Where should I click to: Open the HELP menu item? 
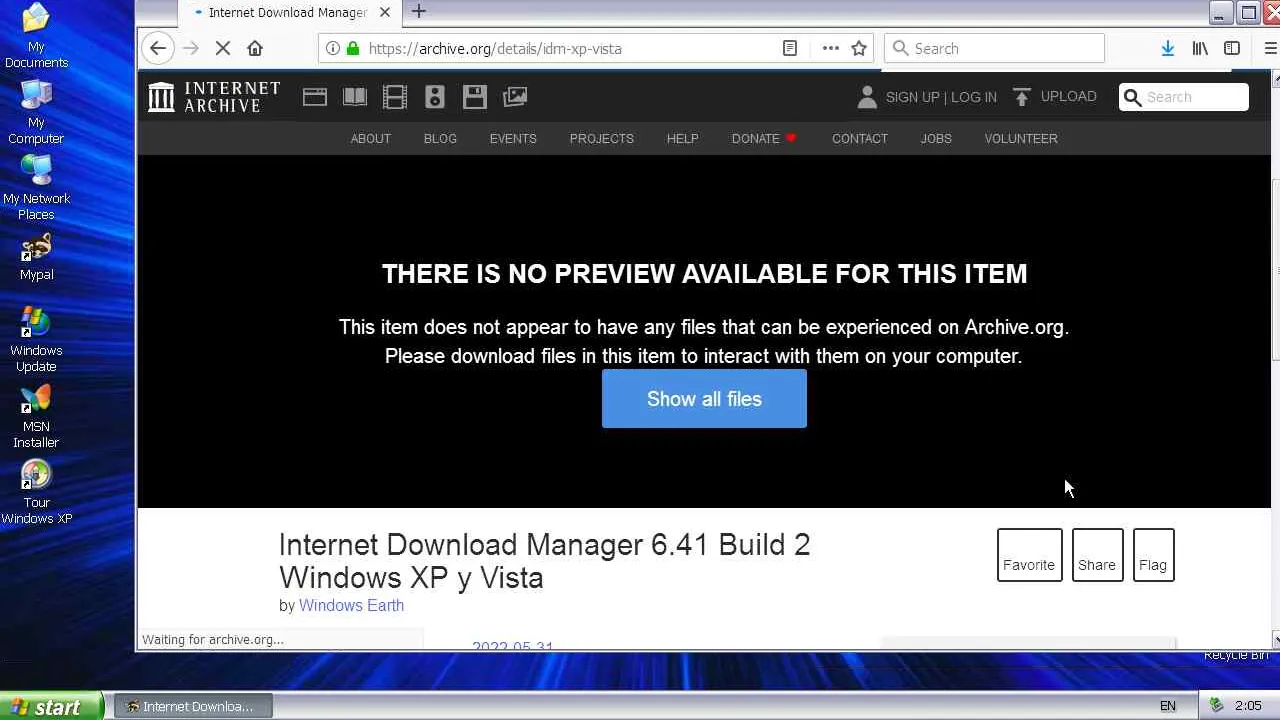(683, 138)
